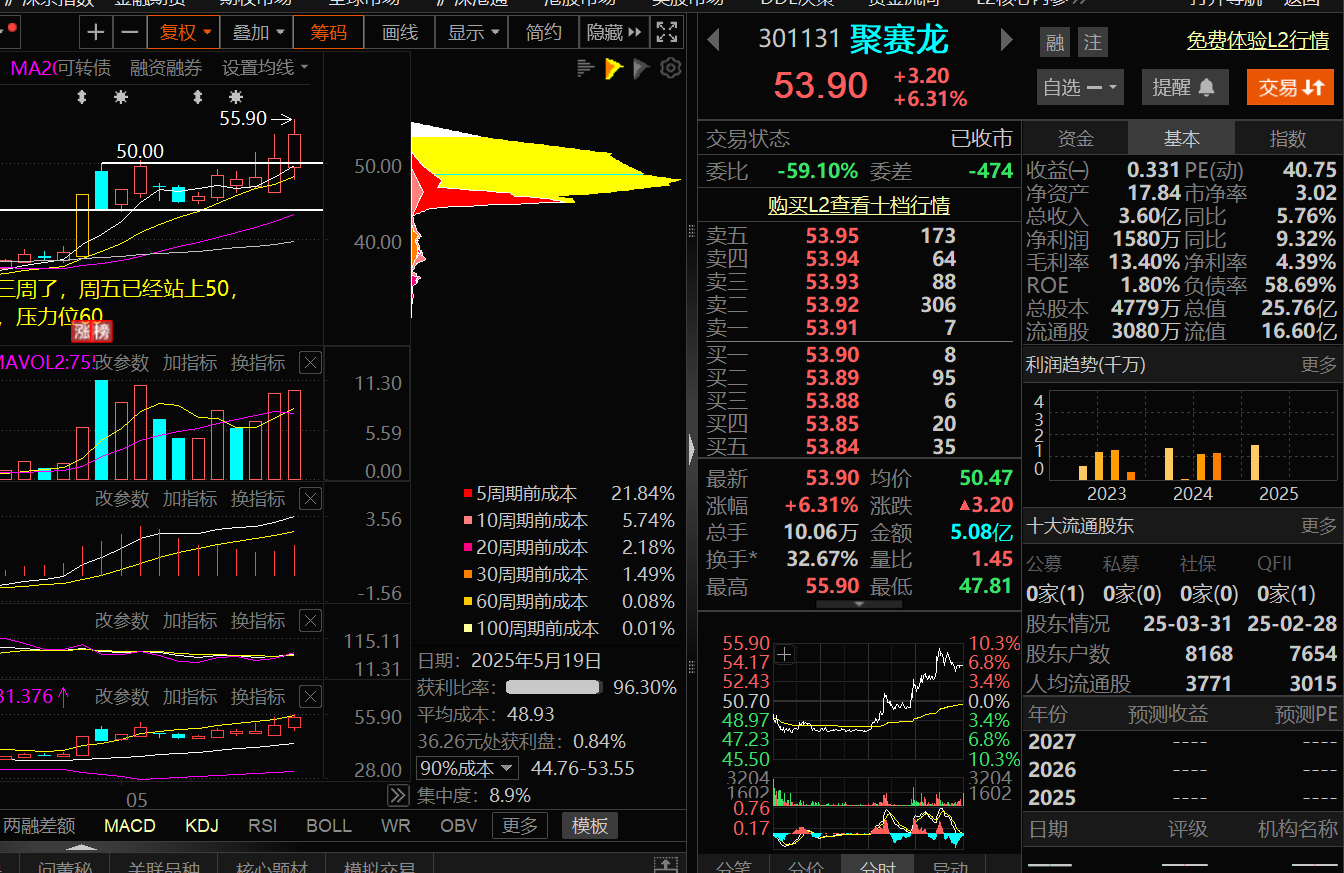This screenshot has width=1344, height=873.
Task: Toggle the 可转债 overlay
Action: point(85,68)
